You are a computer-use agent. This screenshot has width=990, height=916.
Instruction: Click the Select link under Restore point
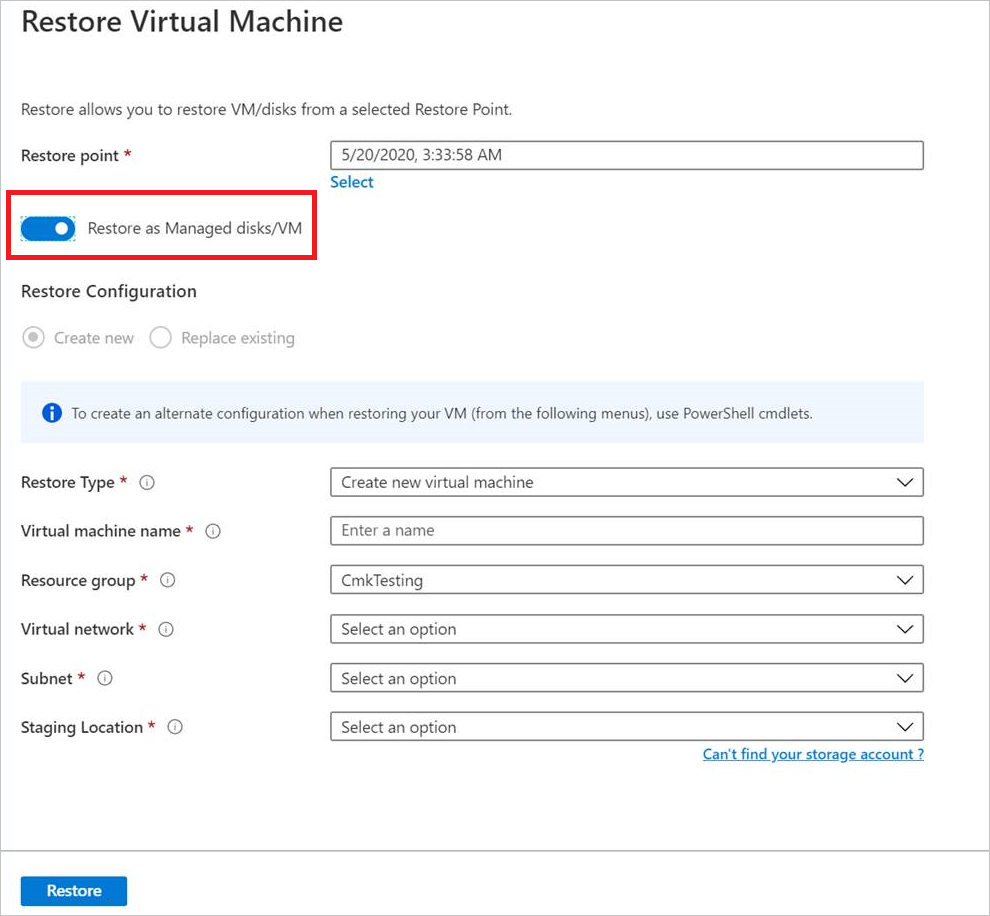point(352,182)
